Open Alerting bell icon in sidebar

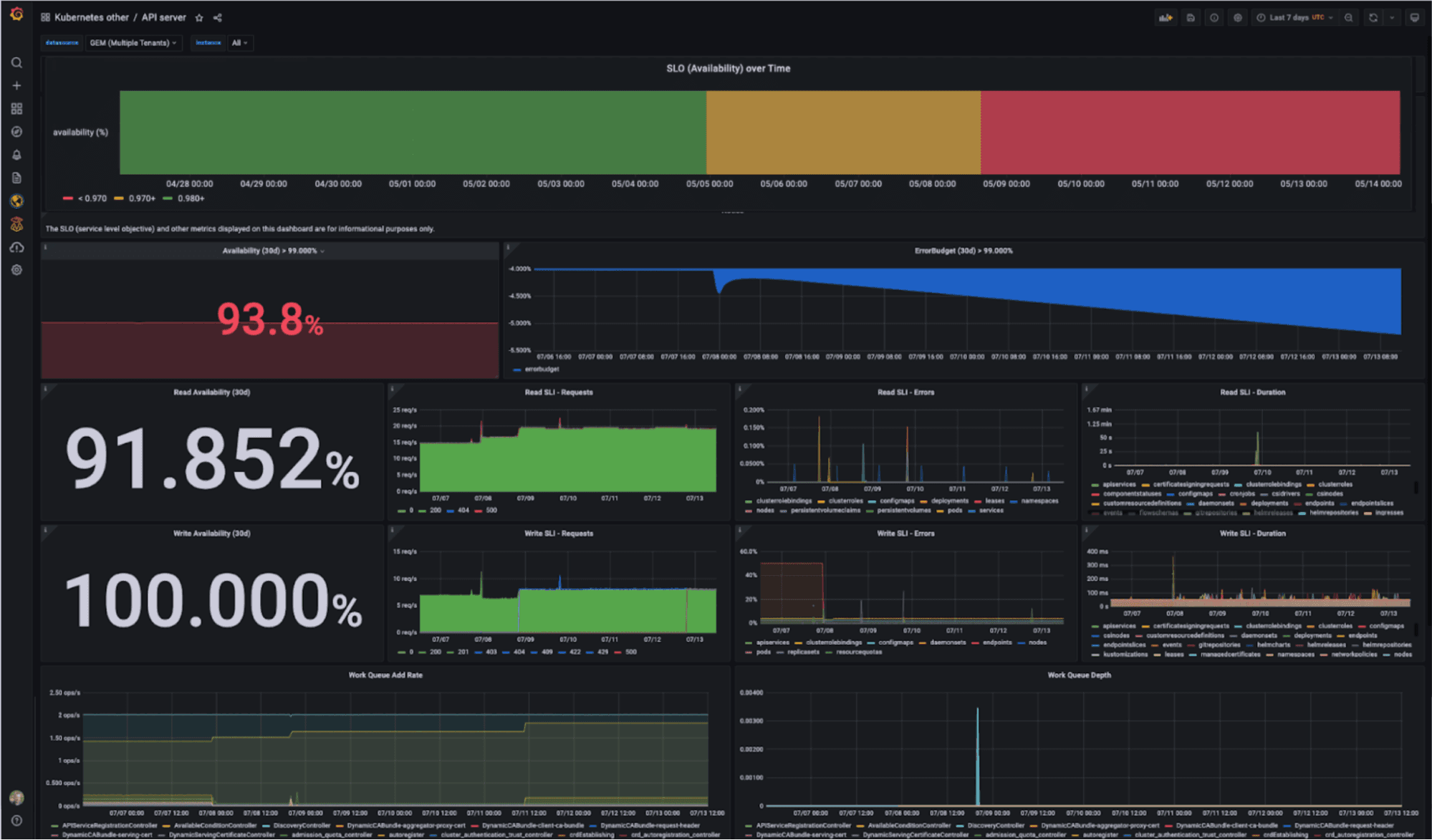[16, 155]
